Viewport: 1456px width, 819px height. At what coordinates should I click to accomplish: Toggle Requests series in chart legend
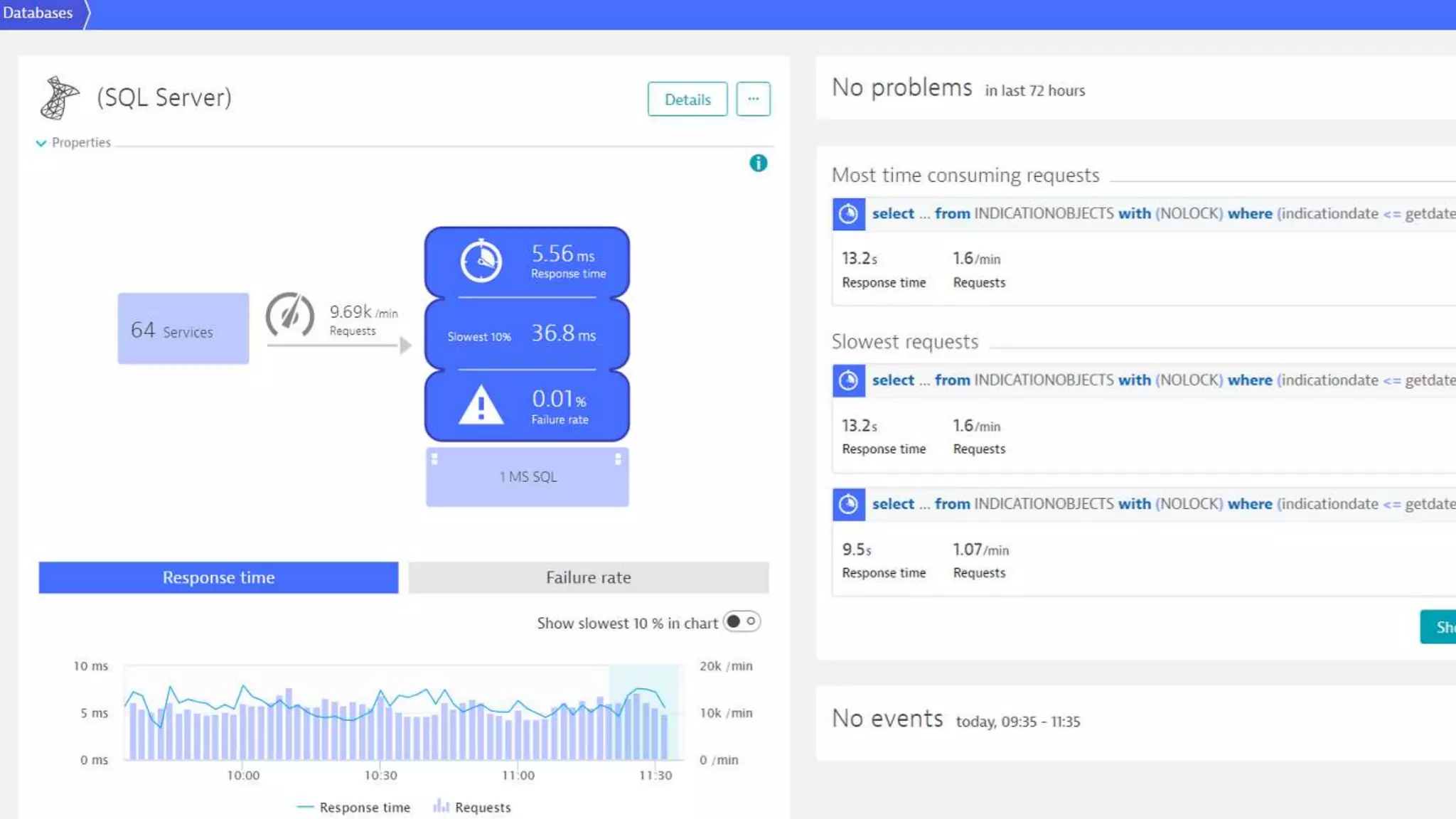click(473, 807)
